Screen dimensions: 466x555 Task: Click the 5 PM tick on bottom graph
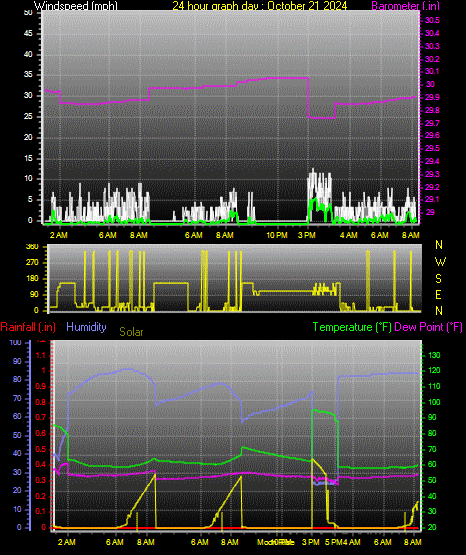click(333, 542)
